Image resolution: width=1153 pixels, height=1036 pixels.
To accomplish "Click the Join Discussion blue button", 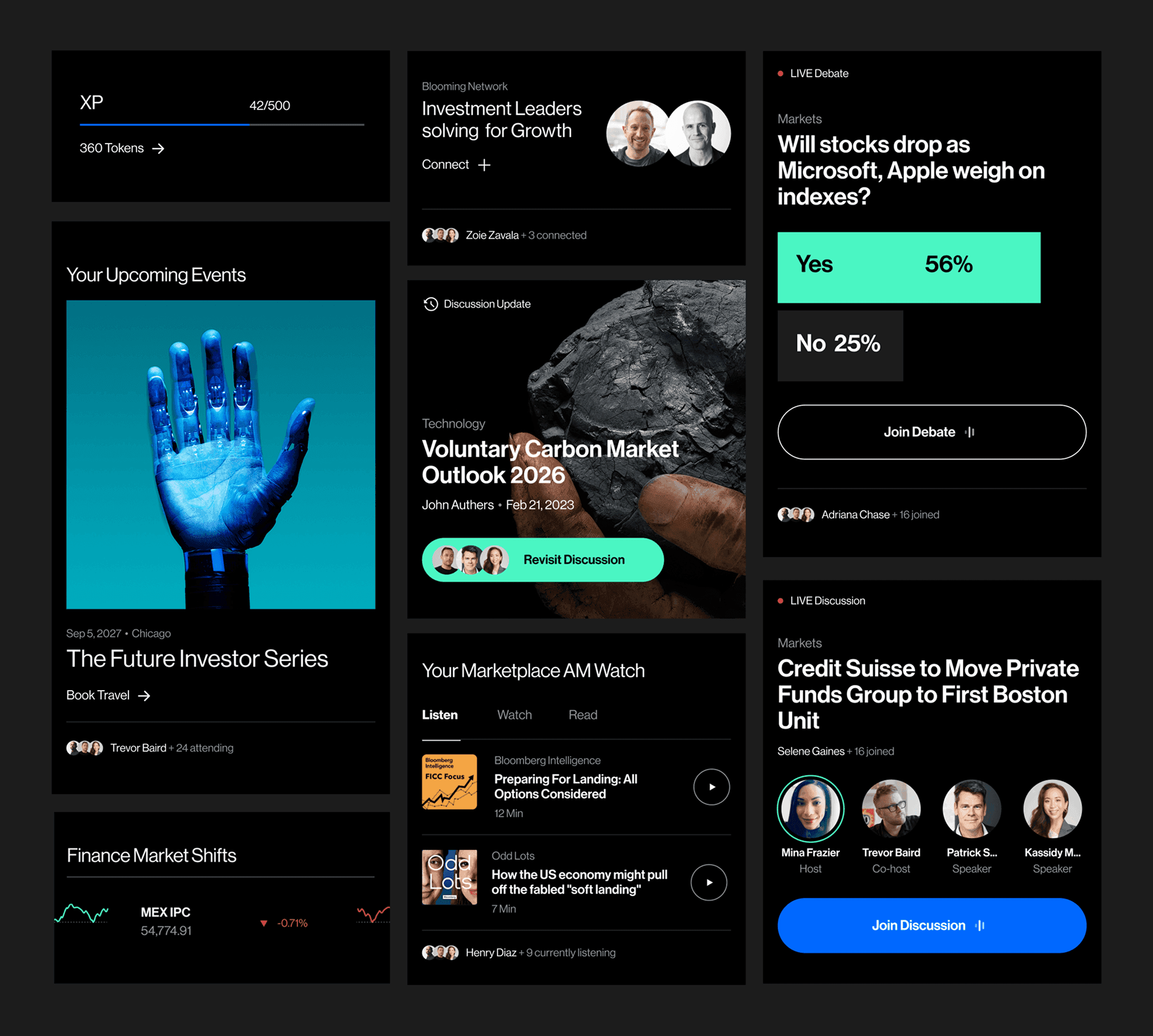I will (x=932, y=925).
